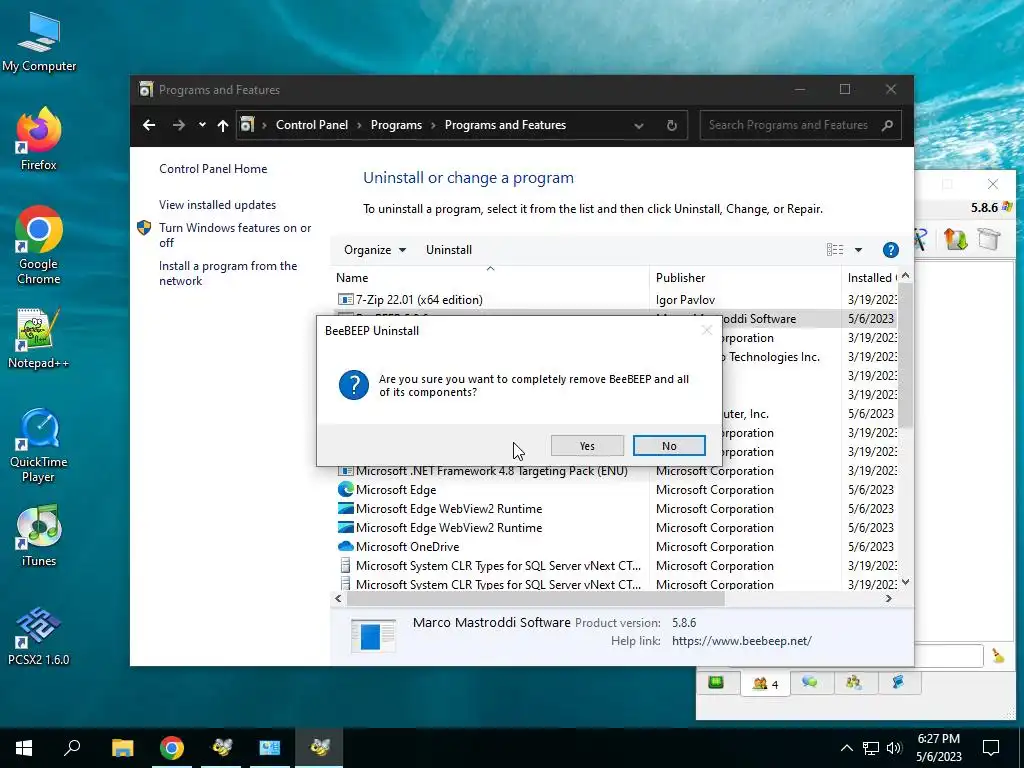1024x768 pixels.
Task: Switch to Control Panel taskbar button
Action: (270, 748)
